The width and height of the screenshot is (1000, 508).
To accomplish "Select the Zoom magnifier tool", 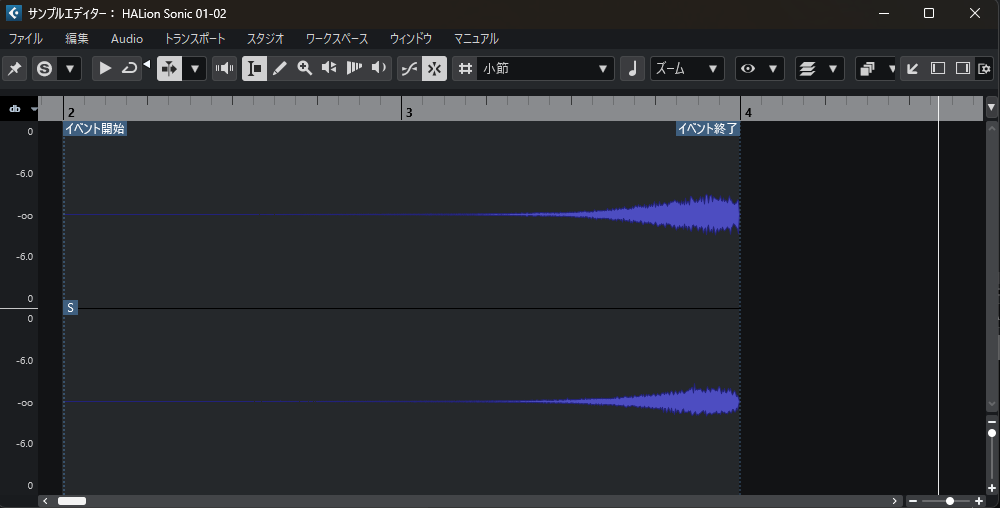I will (304, 68).
